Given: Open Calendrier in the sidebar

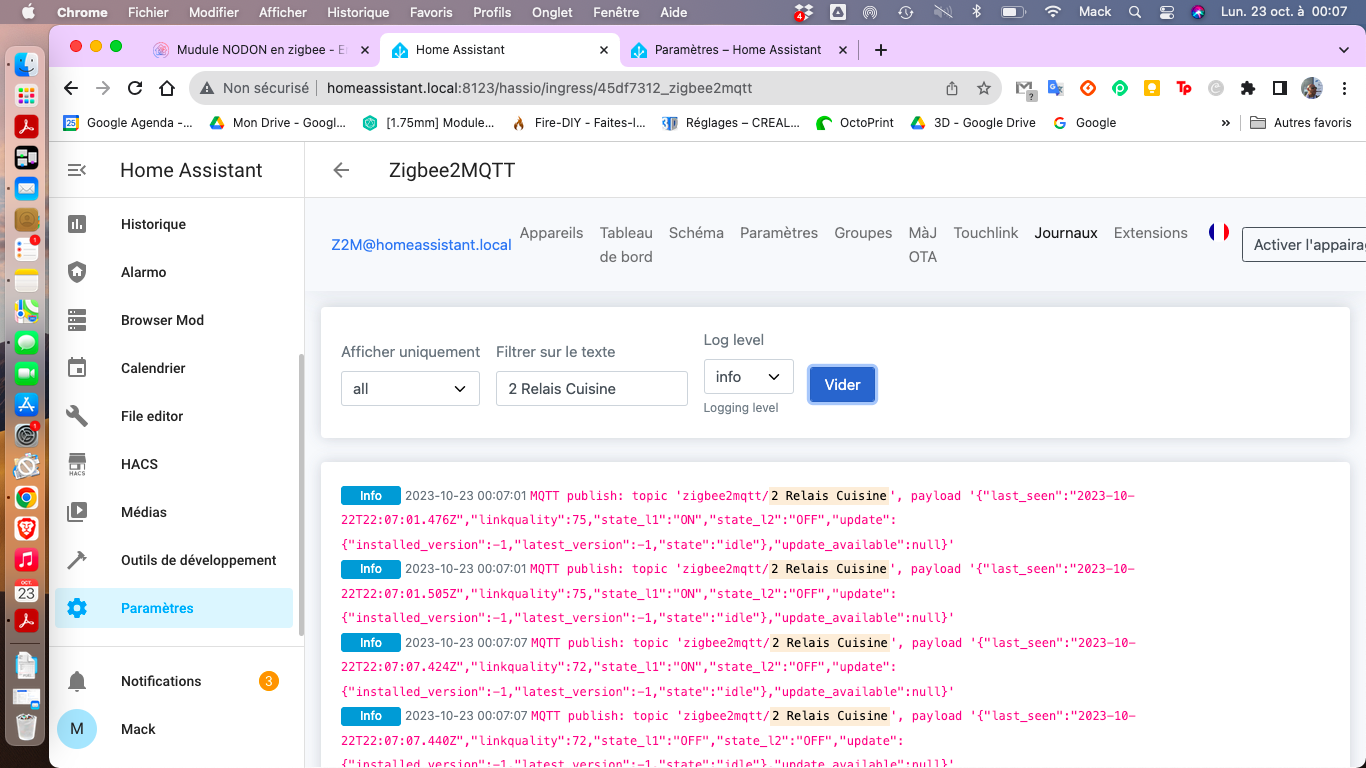Looking at the screenshot, I should tap(174, 368).
